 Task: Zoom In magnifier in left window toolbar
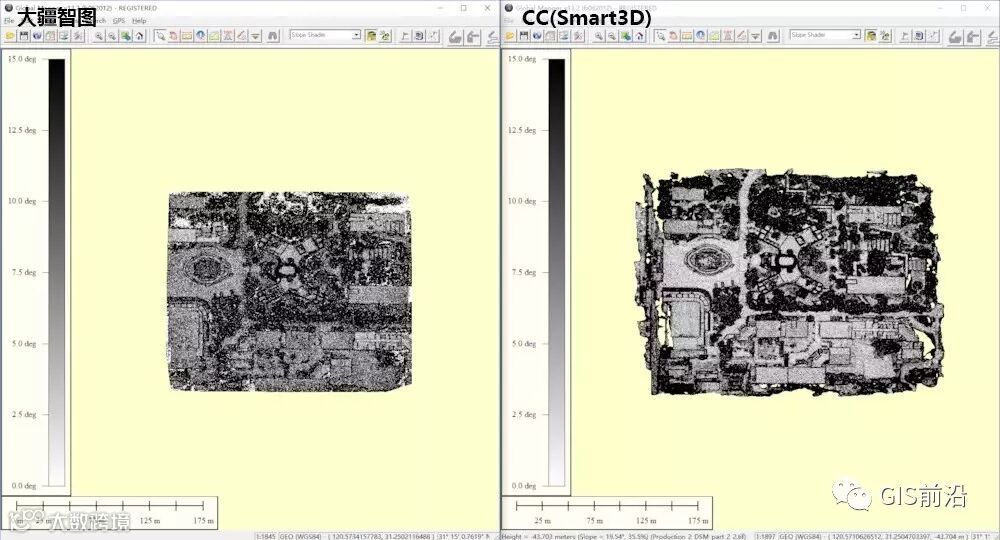[x=99, y=36]
